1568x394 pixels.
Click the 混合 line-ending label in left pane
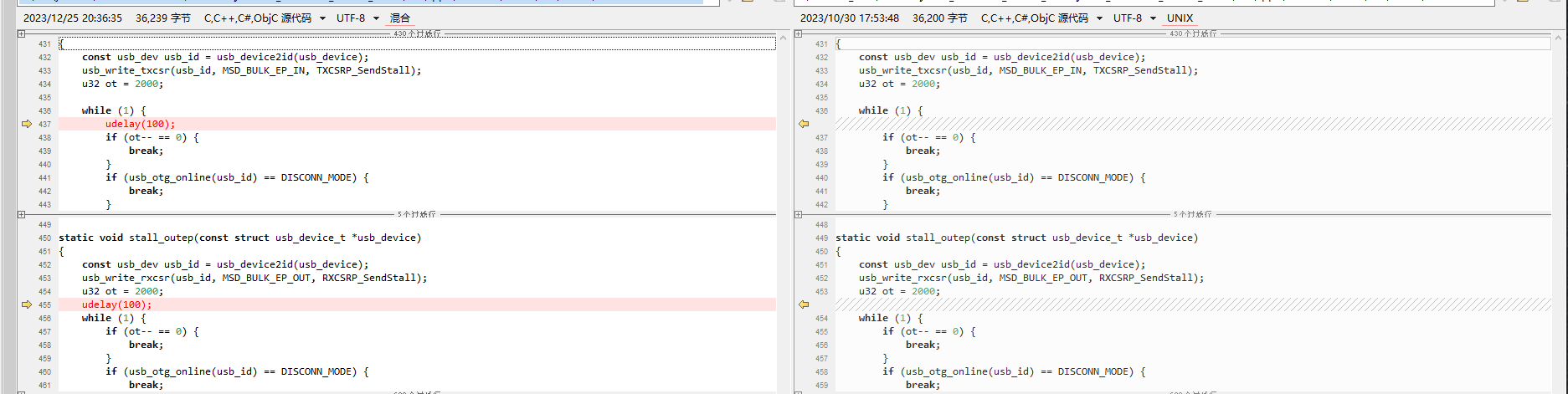click(400, 18)
